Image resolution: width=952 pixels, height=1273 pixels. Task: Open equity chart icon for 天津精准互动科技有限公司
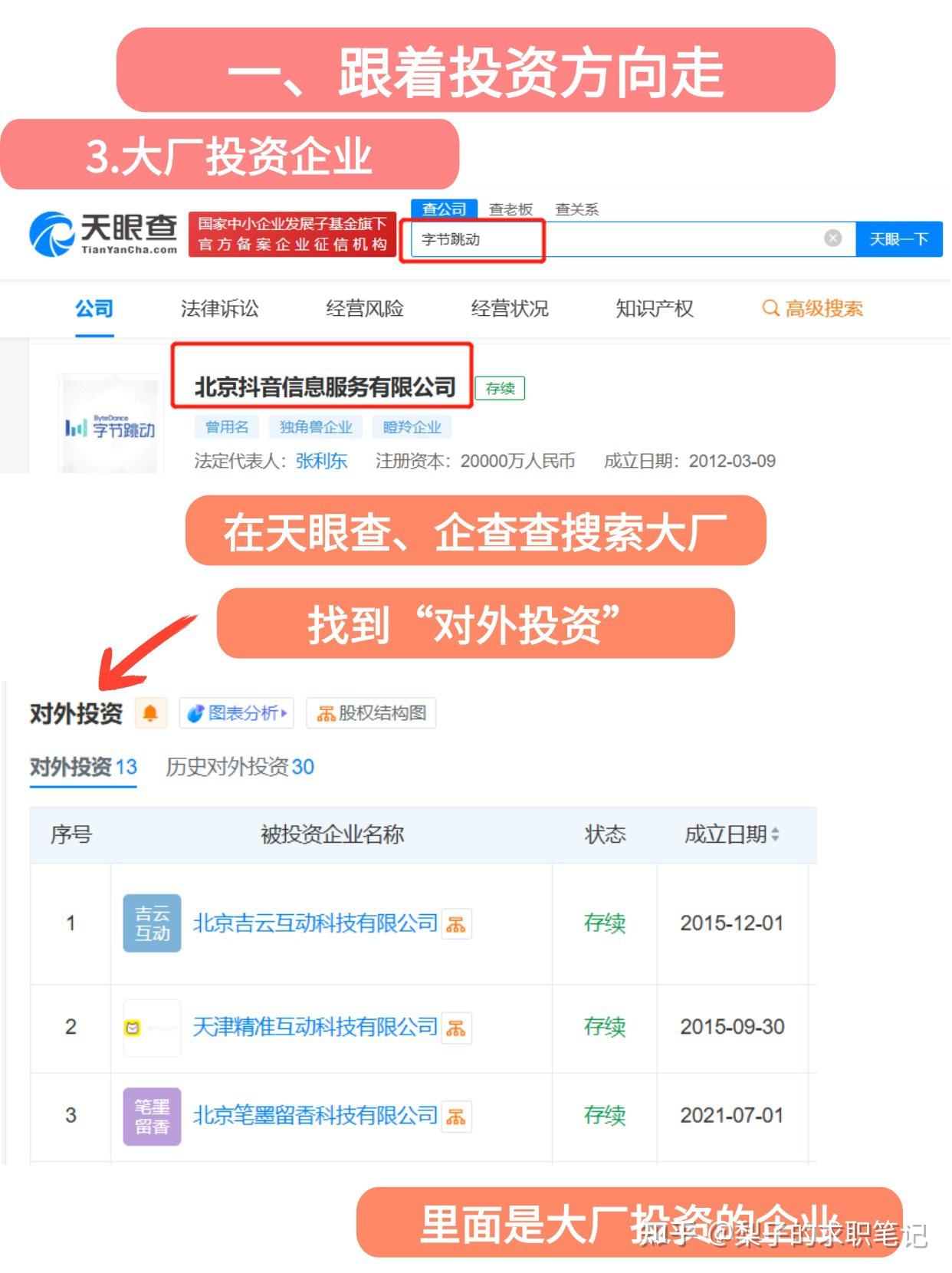(456, 1028)
